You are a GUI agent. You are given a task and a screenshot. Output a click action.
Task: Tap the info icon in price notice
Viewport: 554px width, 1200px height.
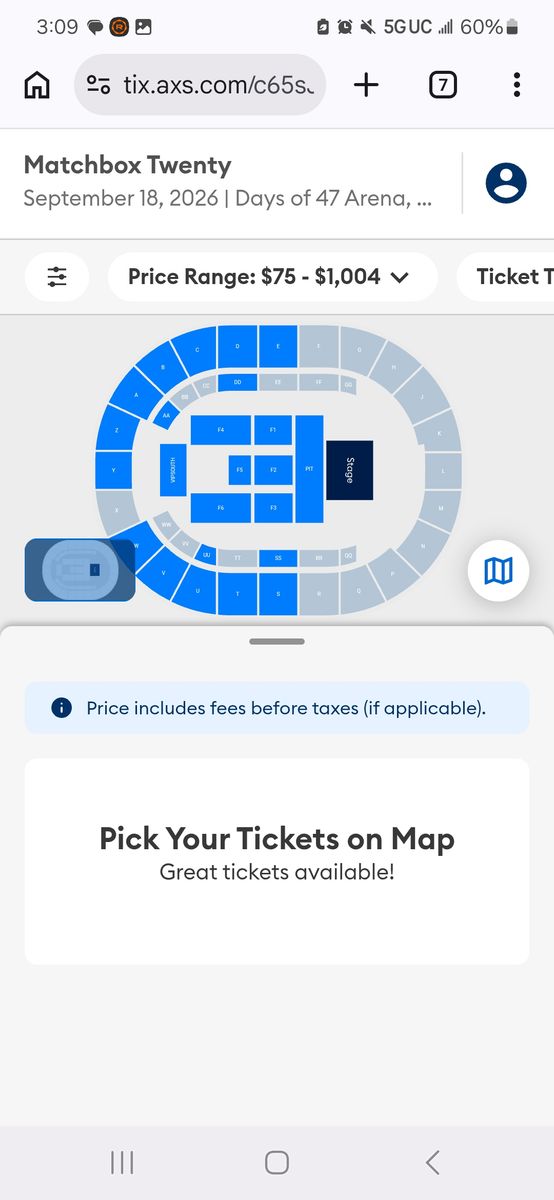pos(61,708)
